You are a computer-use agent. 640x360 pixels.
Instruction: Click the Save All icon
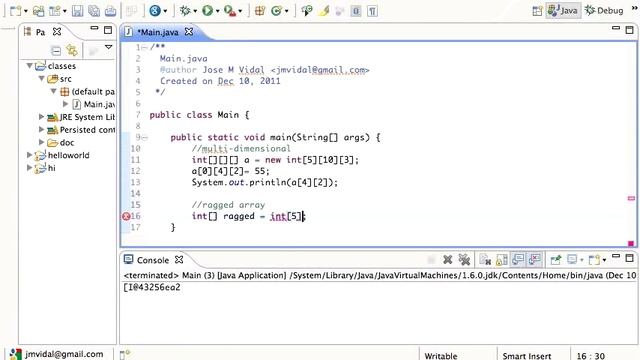94,11
